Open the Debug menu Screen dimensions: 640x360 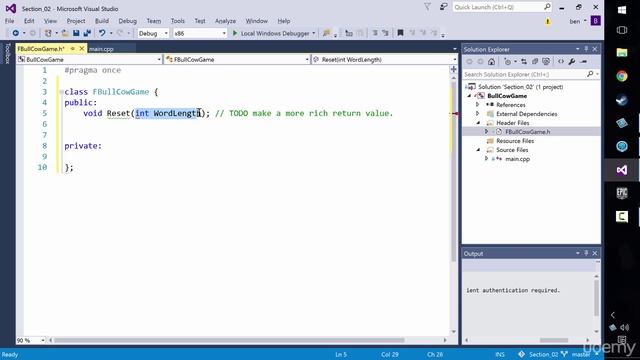[127, 21]
